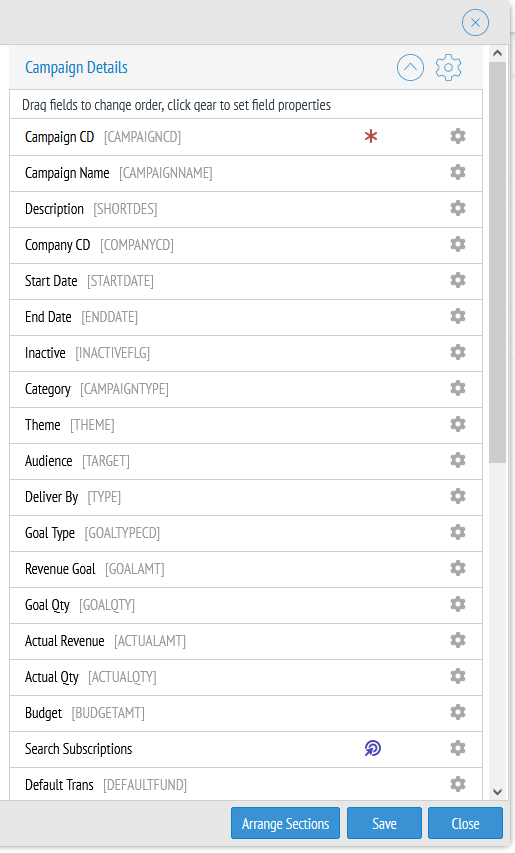Screen dimensions: 515x853
Task: Click the Close button at bottom
Action: [x=466, y=823]
